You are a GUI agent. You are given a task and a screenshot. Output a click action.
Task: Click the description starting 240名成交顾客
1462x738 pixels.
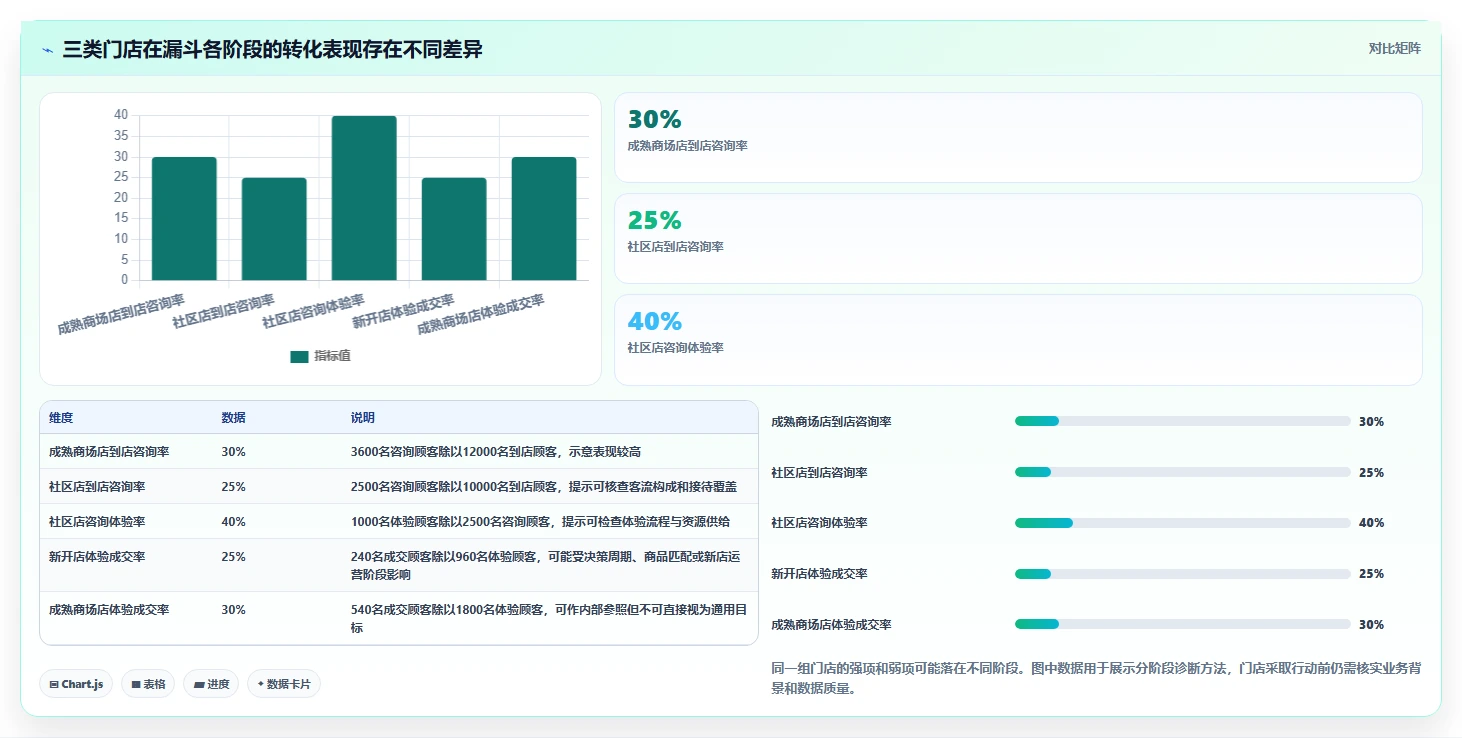pos(548,566)
